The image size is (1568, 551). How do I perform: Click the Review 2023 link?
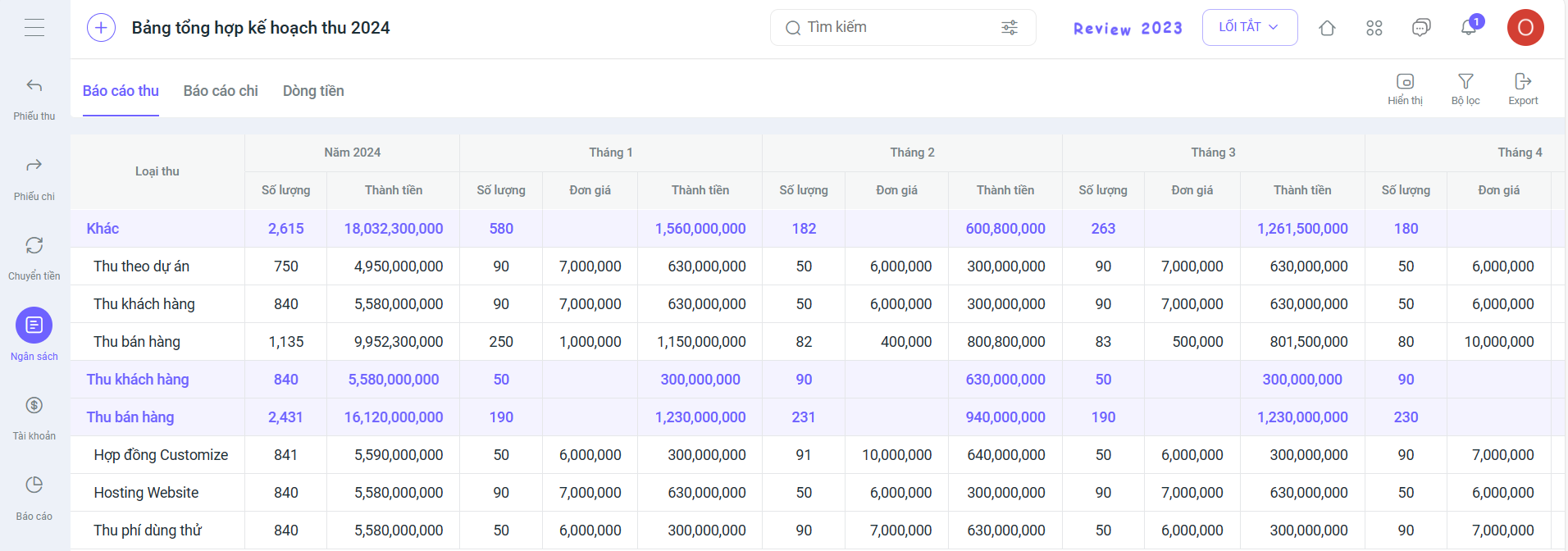coord(1128,29)
